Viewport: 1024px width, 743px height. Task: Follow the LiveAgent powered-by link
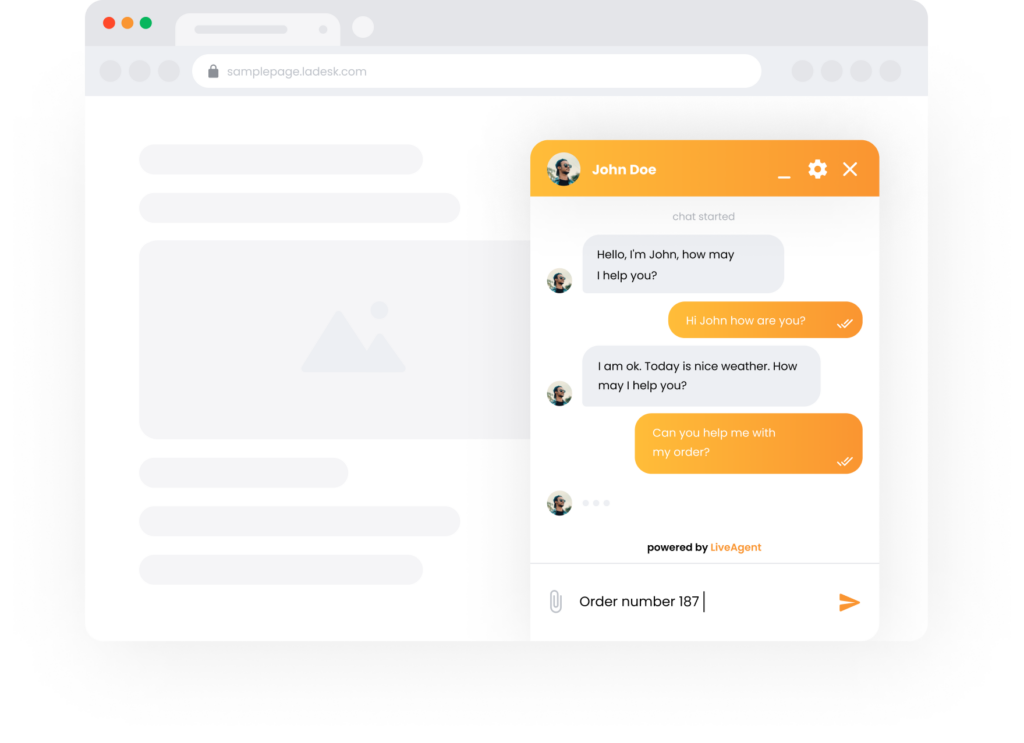735,547
